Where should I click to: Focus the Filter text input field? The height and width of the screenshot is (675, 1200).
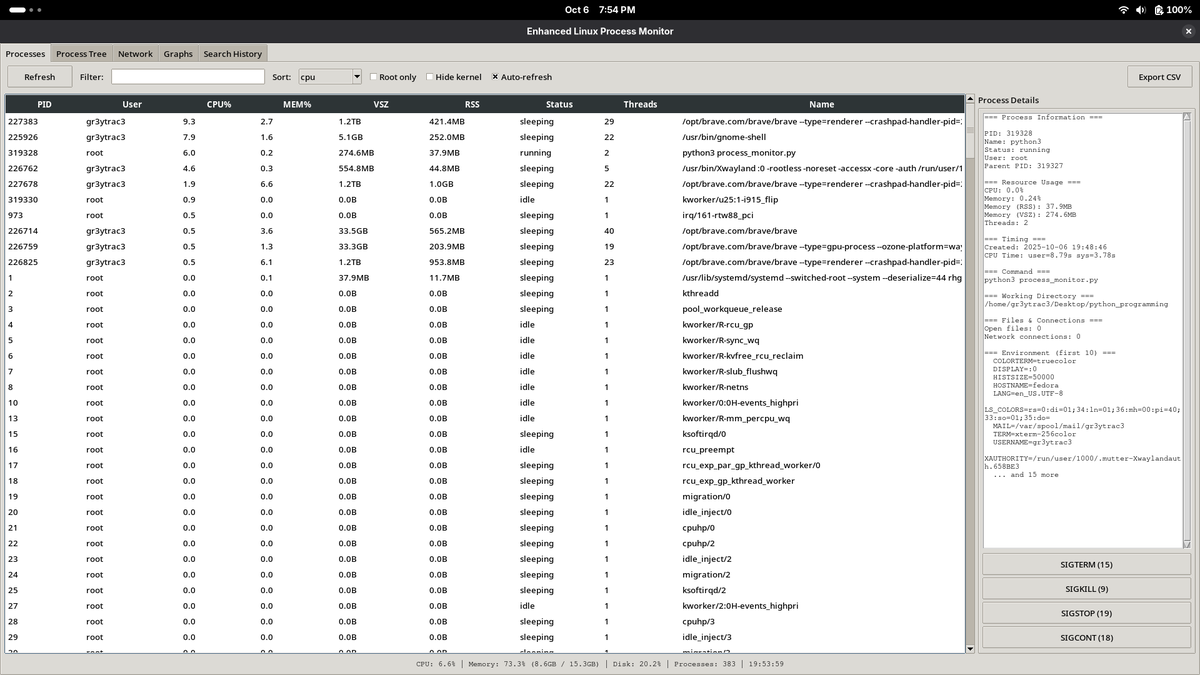coord(188,77)
